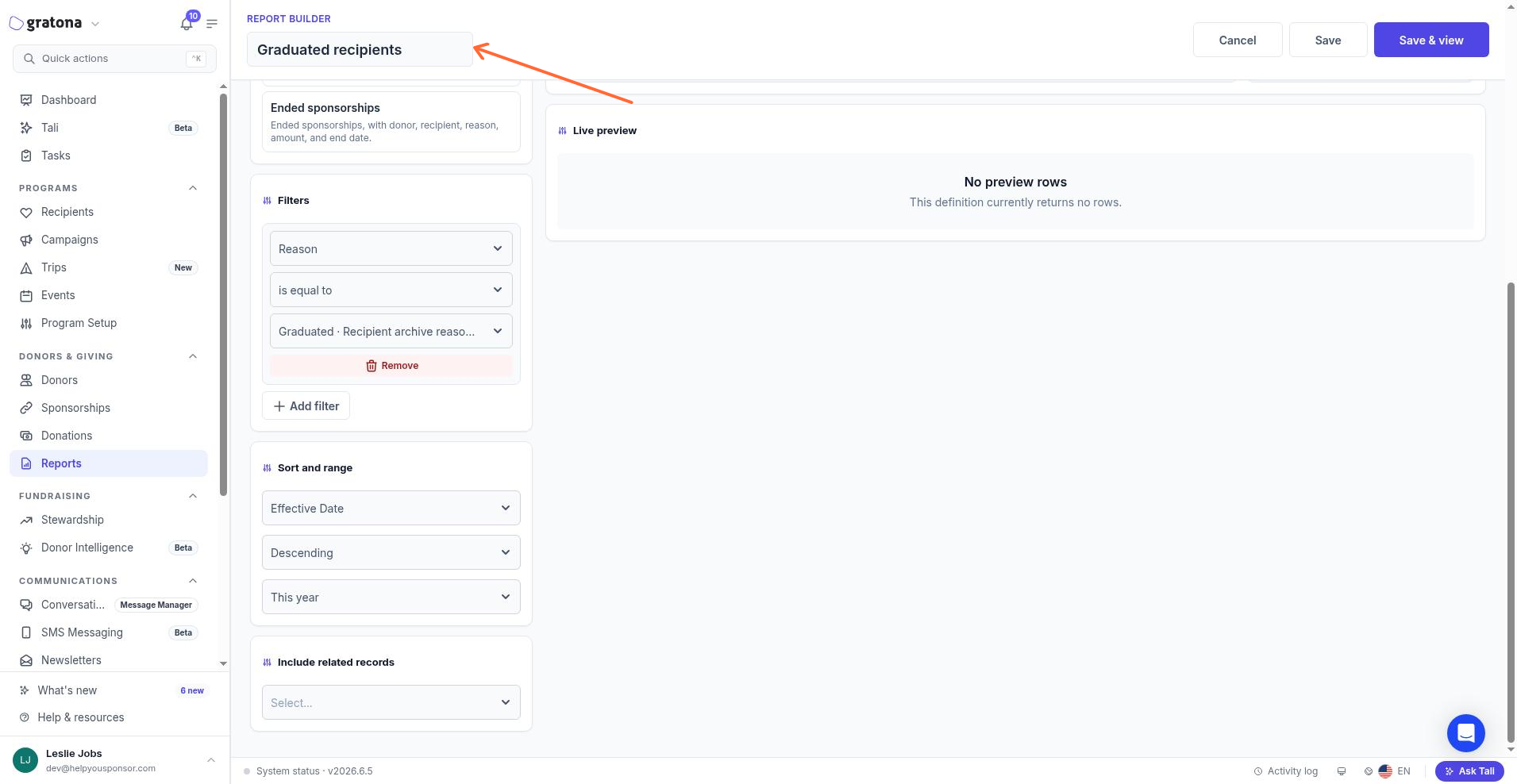This screenshot has height=784, width=1517.
Task: Change Descending sort order dropdown
Action: [x=391, y=552]
